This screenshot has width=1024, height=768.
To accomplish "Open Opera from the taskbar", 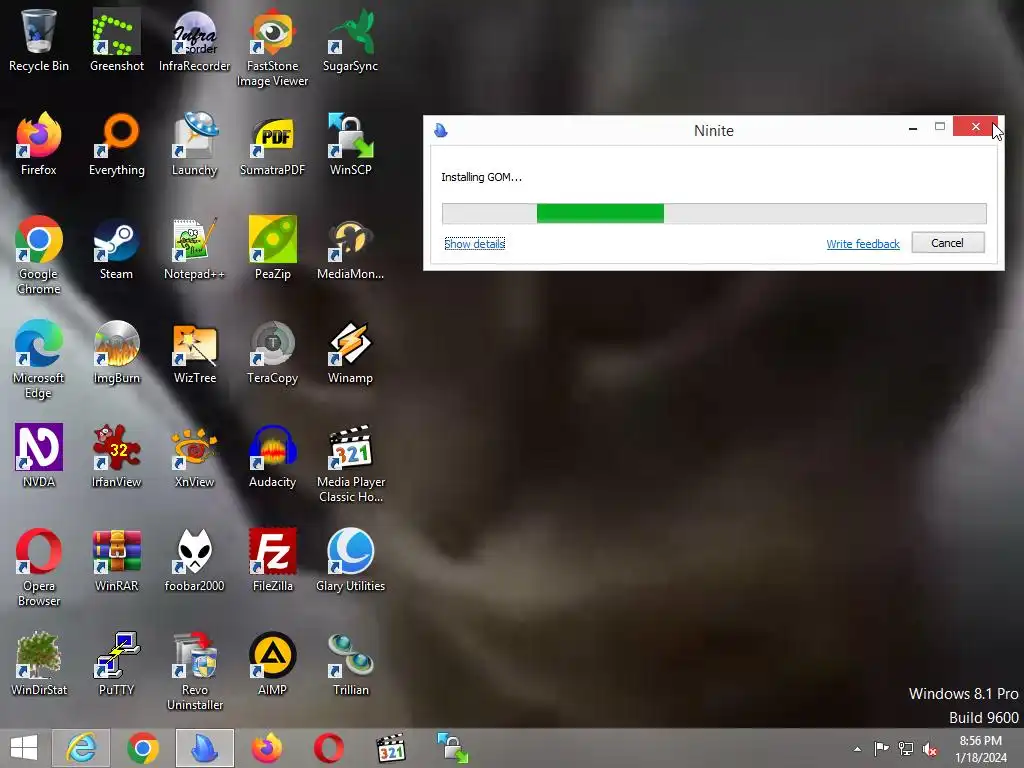I will click(x=328, y=748).
